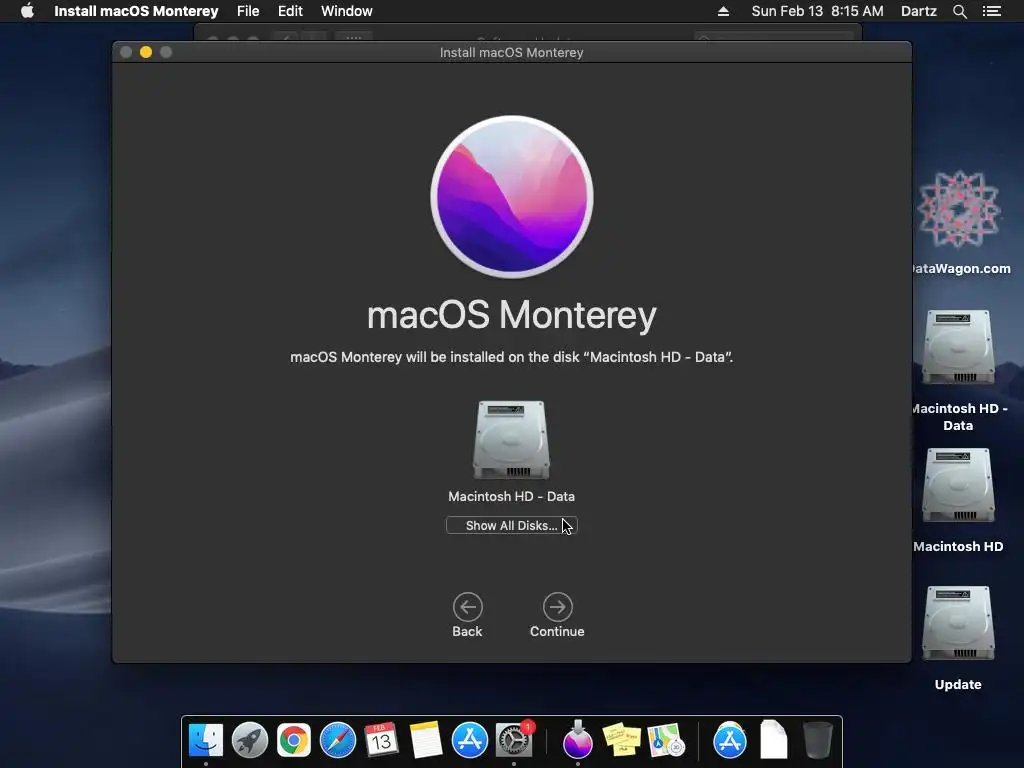
Task: Select the Macintosh HD - Data disk in installer
Action: pyautogui.click(x=511, y=440)
